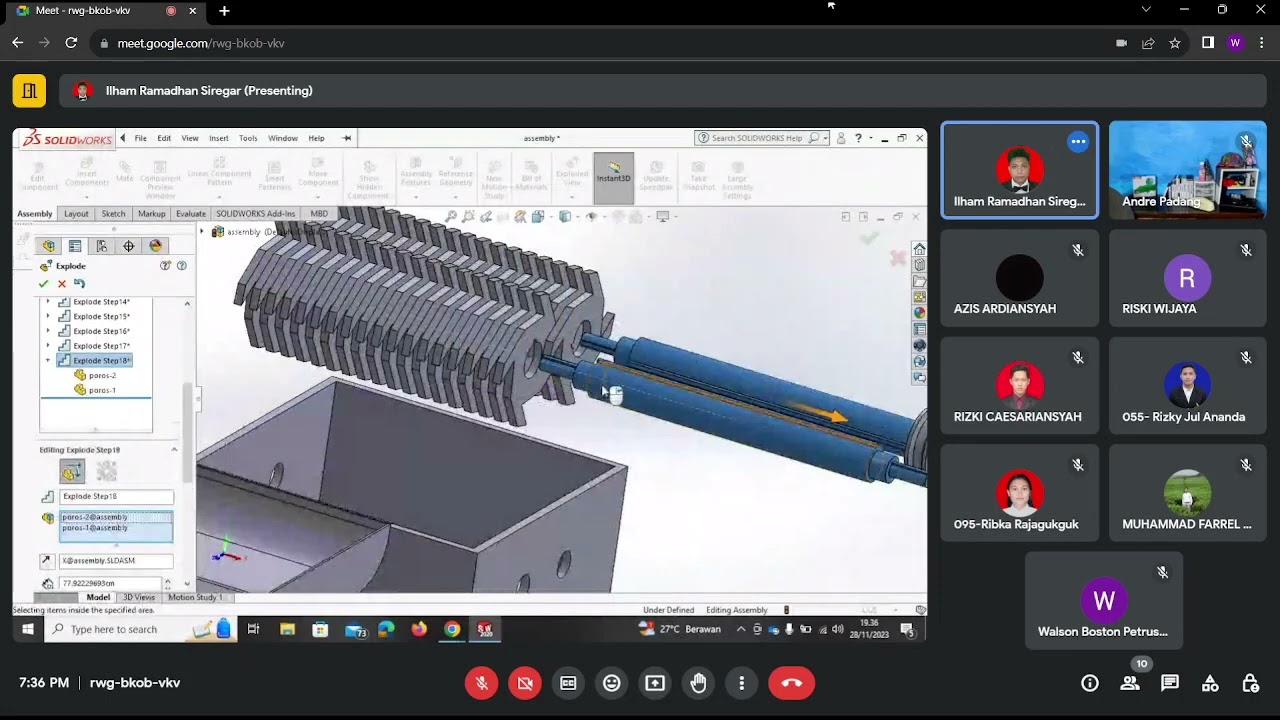Image resolution: width=1280 pixels, height=720 pixels.
Task: Open the Design Library task pane icon
Action: pos(919,265)
